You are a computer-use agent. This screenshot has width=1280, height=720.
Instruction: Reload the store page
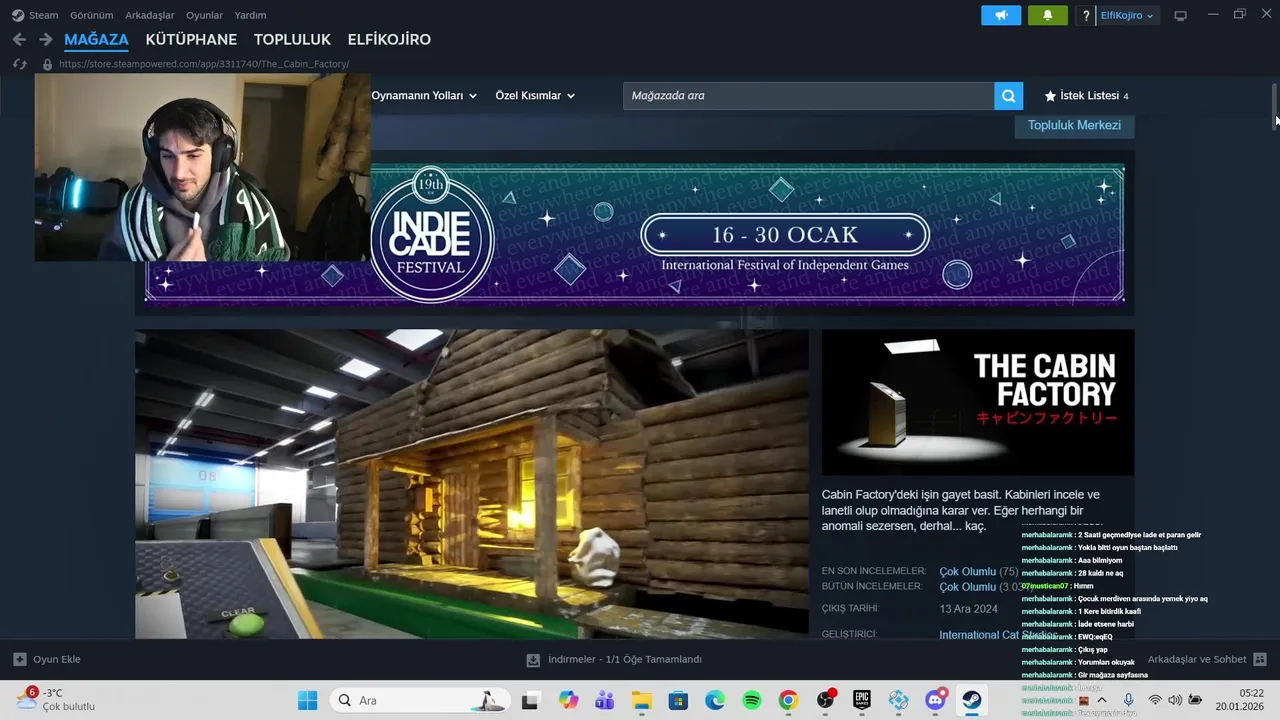(x=19, y=64)
